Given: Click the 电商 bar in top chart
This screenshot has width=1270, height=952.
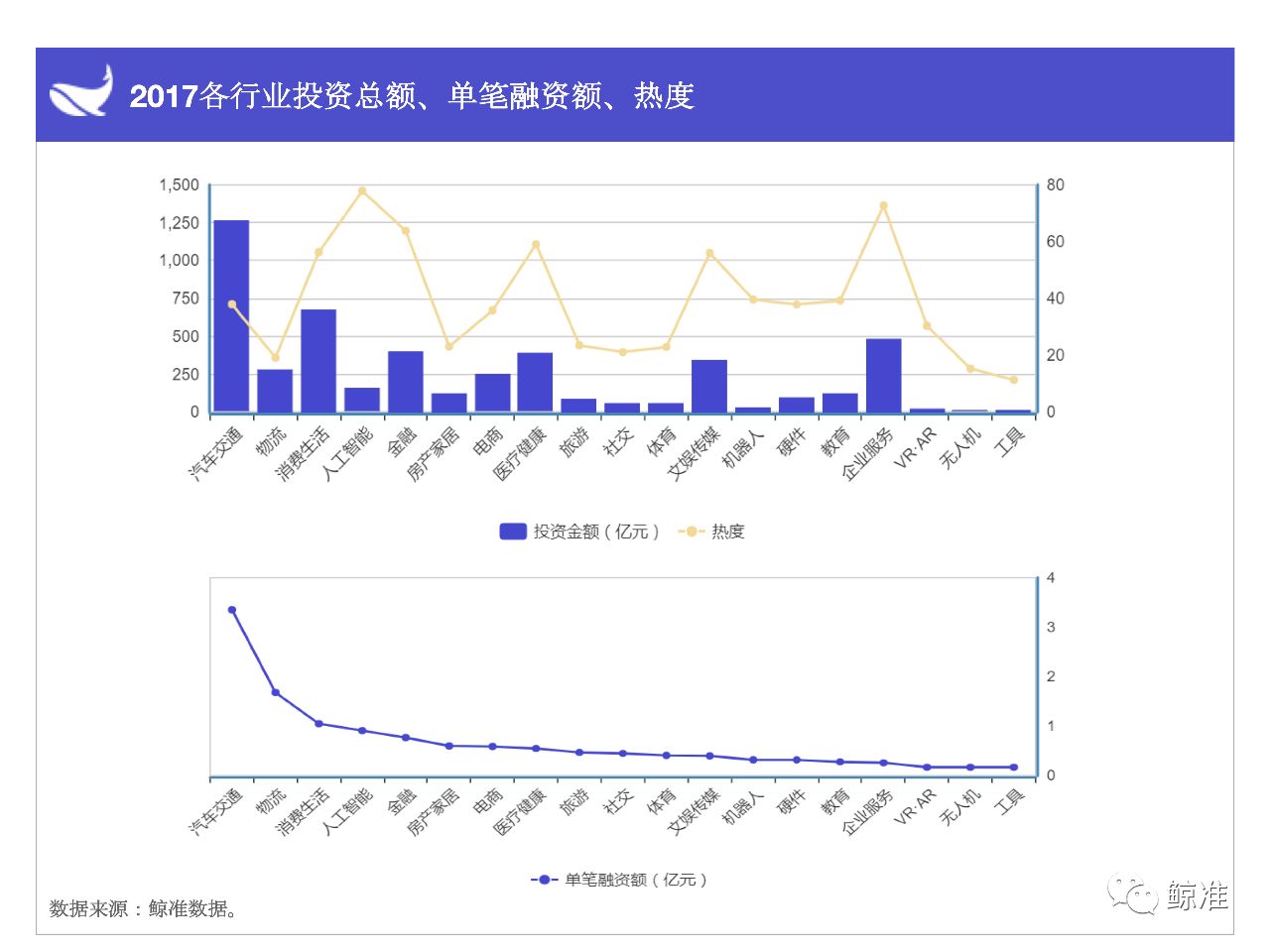Looking at the screenshot, I should pyautogui.click(x=492, y=393).
